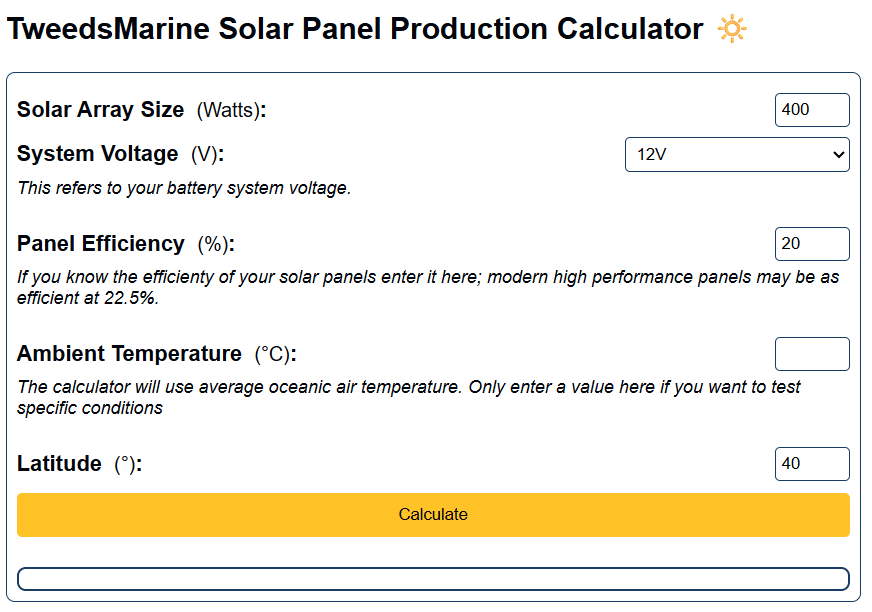Click the Solar Array Size label
This screenshot has width=872, height=612.
tap(103, 110)
